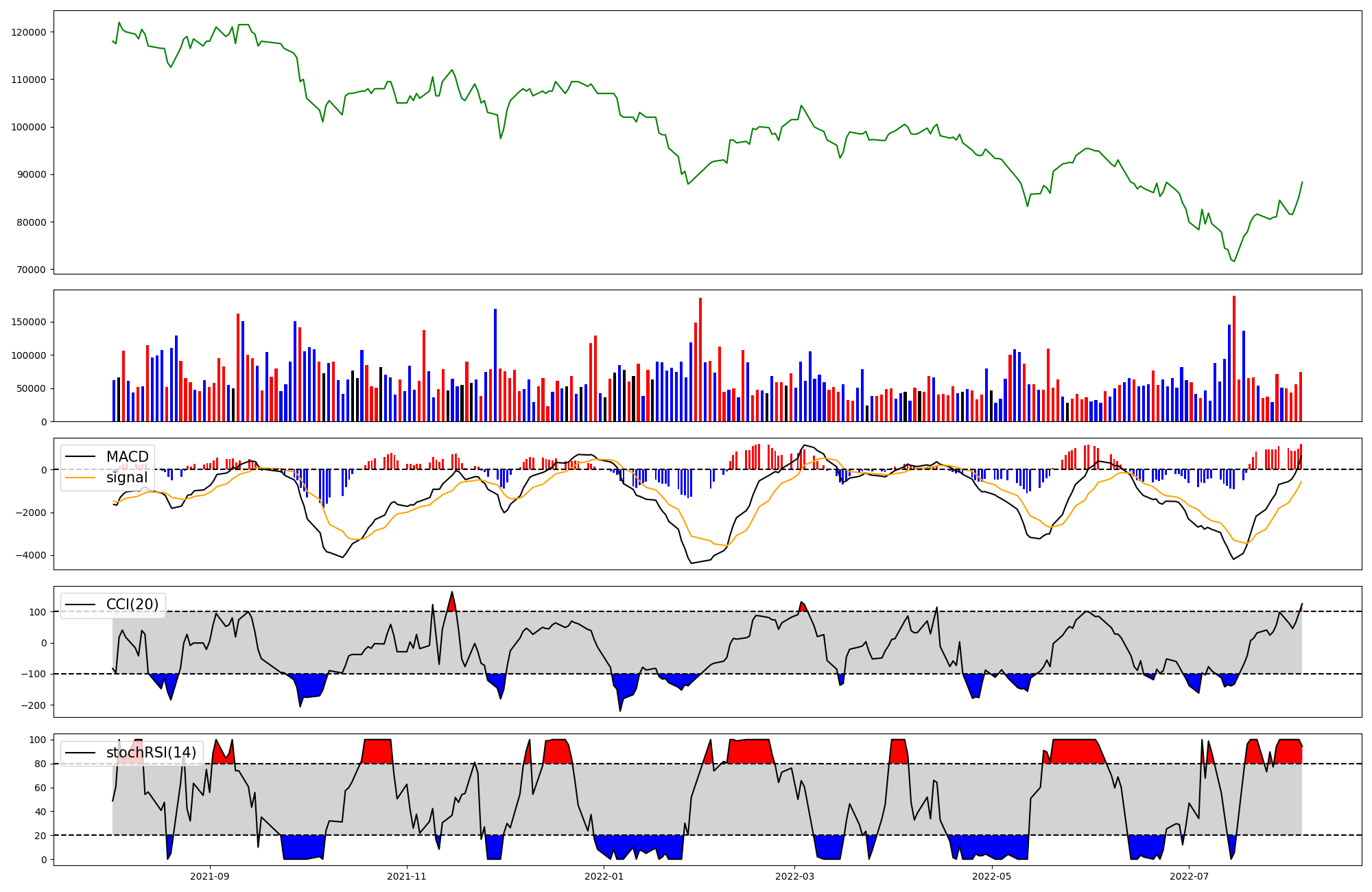
Task: Click the 2021-09 x-axis date label
Action: point(209,876)
